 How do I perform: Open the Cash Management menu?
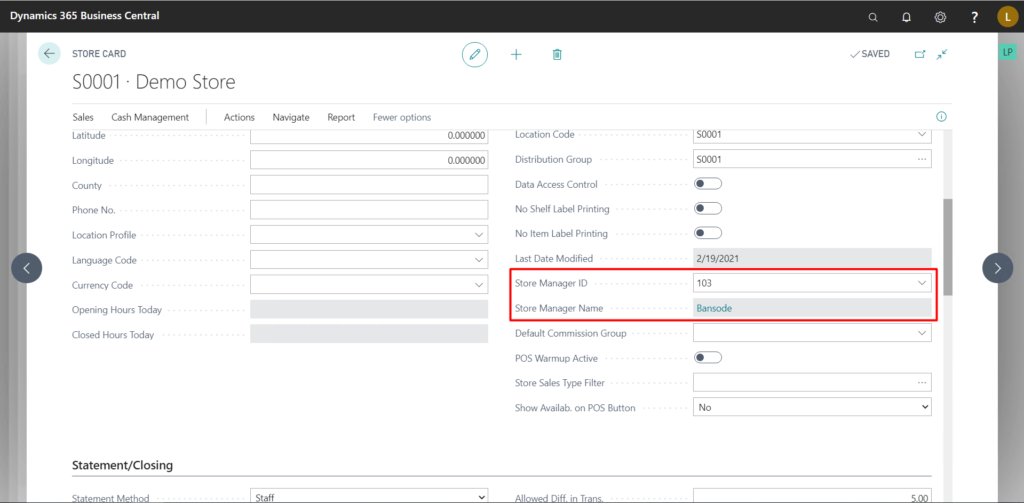pyautogui.click(x=150, y=118)
